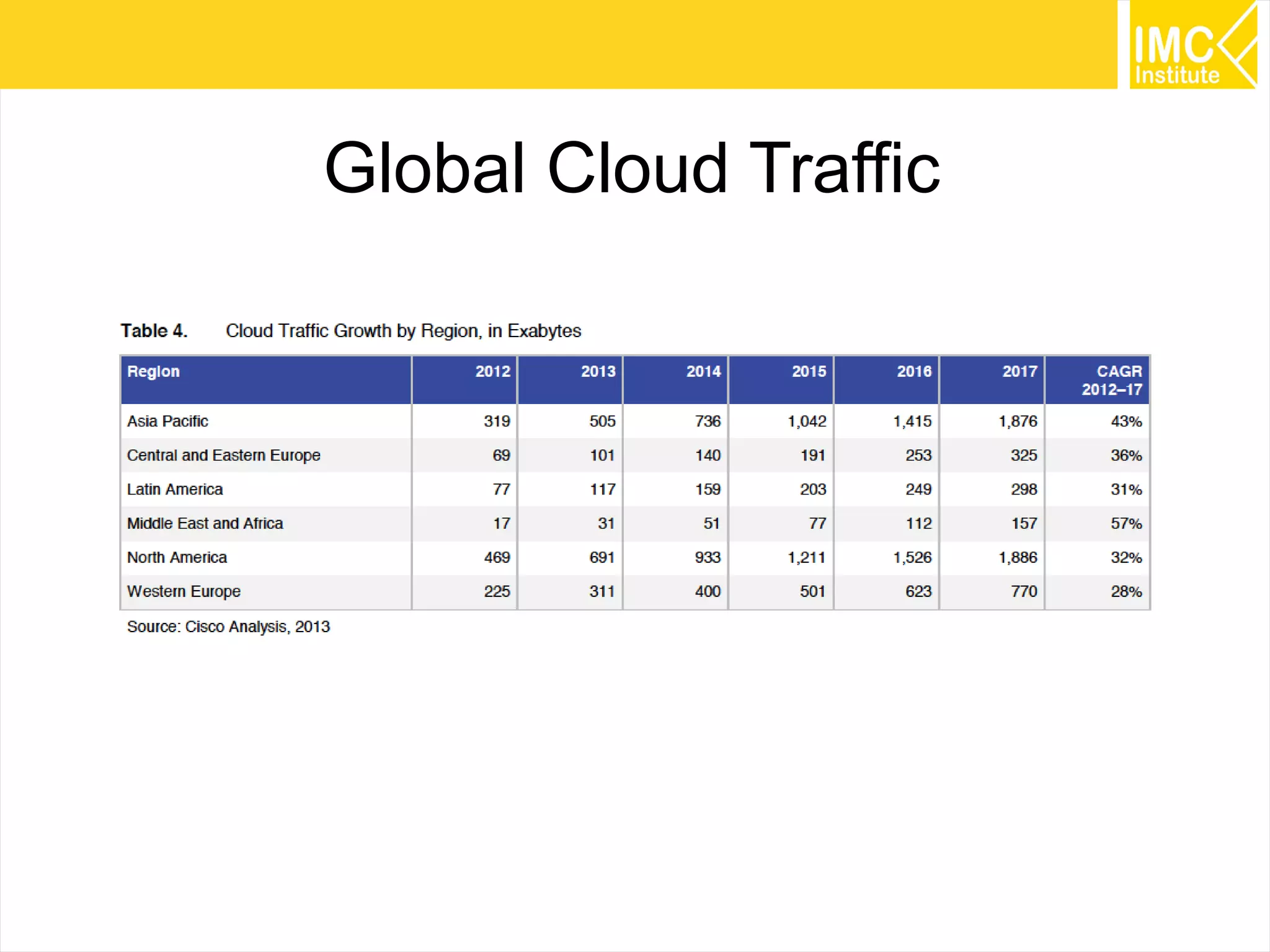This screenshot has height=952, width=1270.
Task: Click Asia Pacific 2016 value 1,415
Action: pyautogui.click(x=913, y=421)
